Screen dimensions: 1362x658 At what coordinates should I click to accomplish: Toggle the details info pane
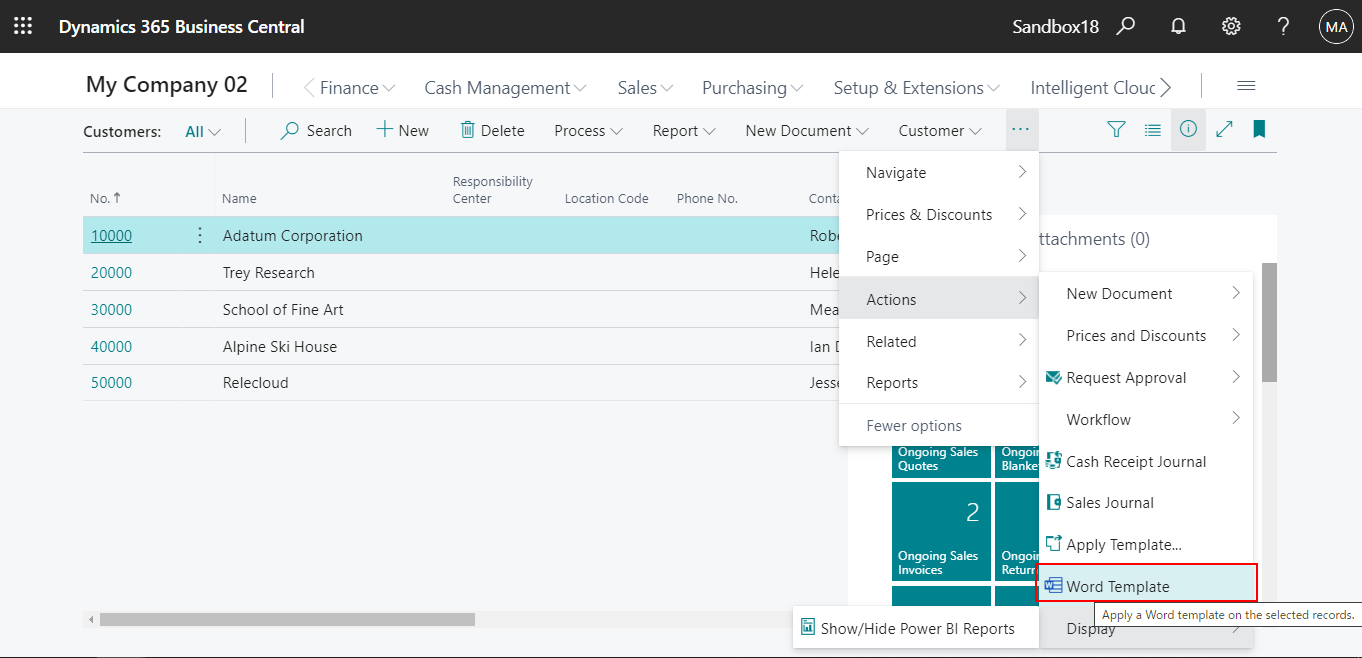tap(1188, 130)
